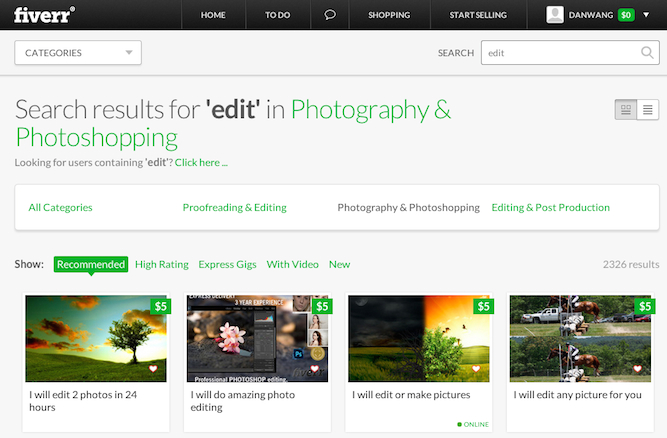Open 'I will edit any picture for you'
Image resolution: width=667 pixels, height=438 pixels.
click(577, 395)
